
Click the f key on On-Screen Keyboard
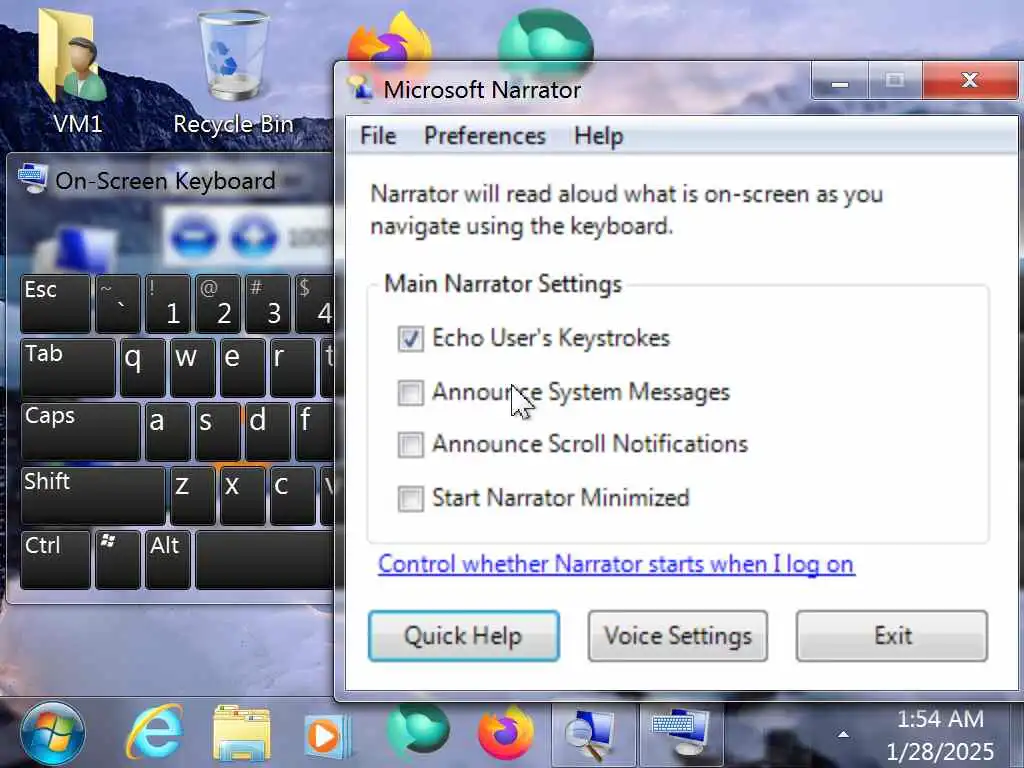tap(315, 431)
